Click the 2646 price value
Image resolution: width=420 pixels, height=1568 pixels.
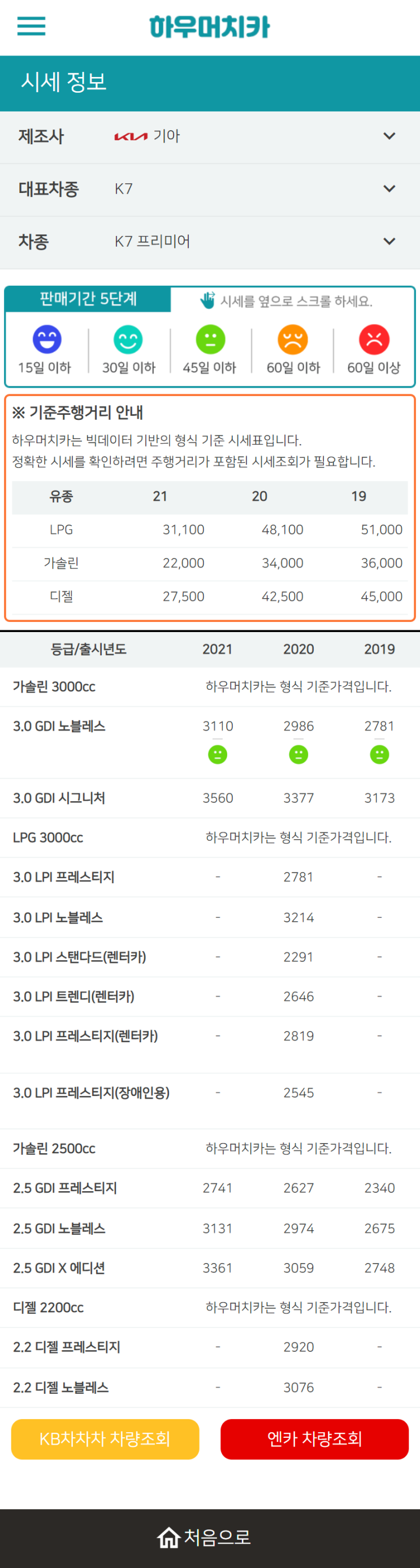298,996
